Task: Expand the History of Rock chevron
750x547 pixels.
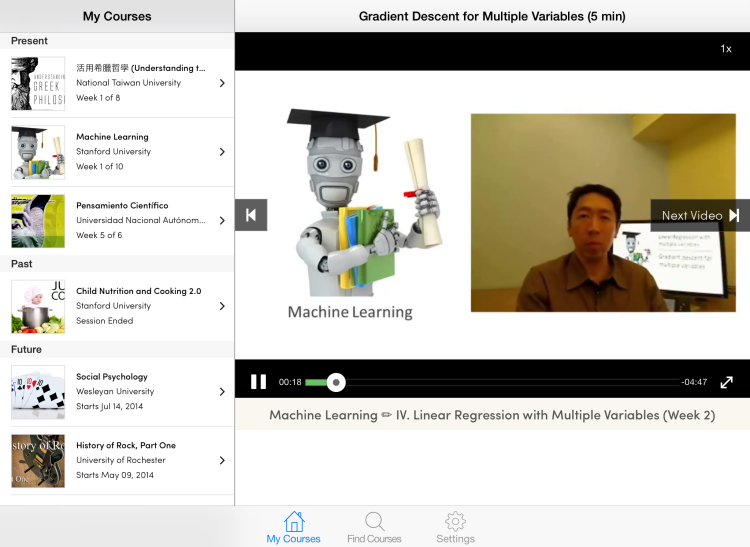Action: pos(222,460)
